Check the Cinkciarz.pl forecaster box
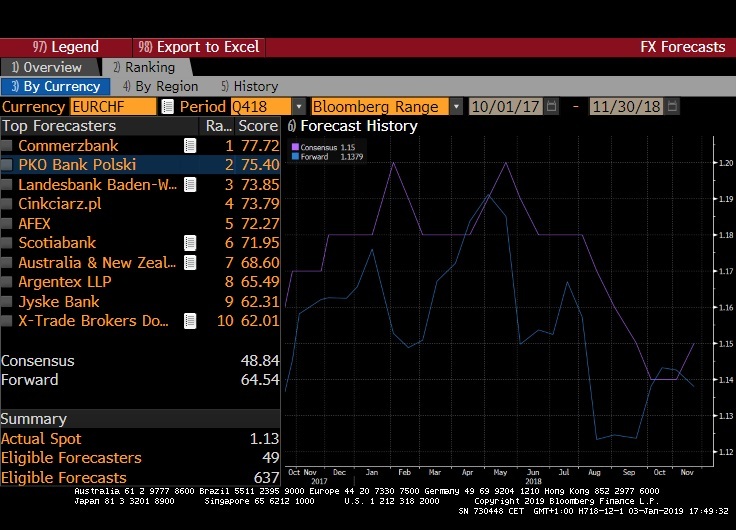The image size is (736, 530). pos(8,204)
